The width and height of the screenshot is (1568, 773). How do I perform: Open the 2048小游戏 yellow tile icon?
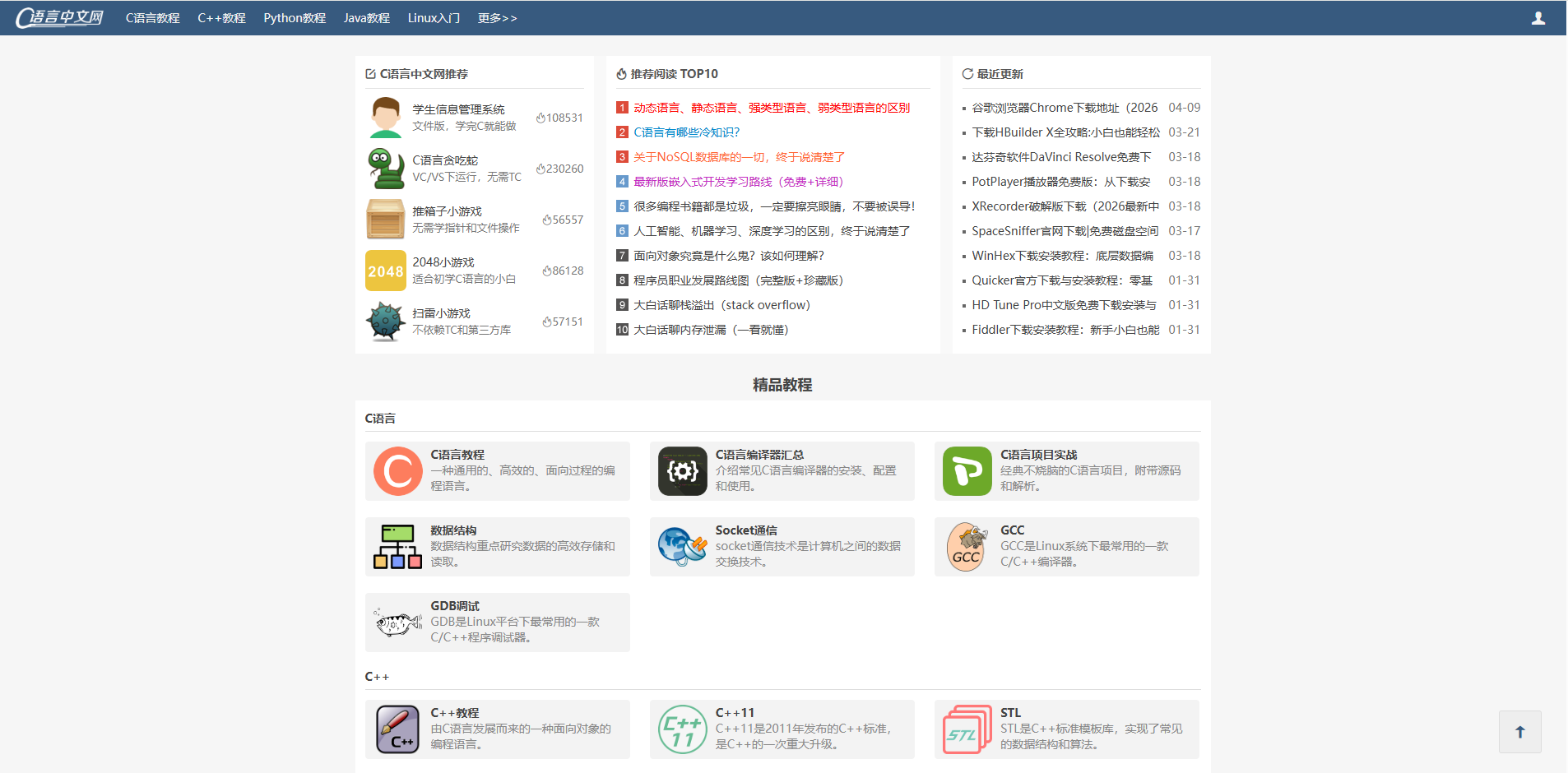(x=385, y=271)
